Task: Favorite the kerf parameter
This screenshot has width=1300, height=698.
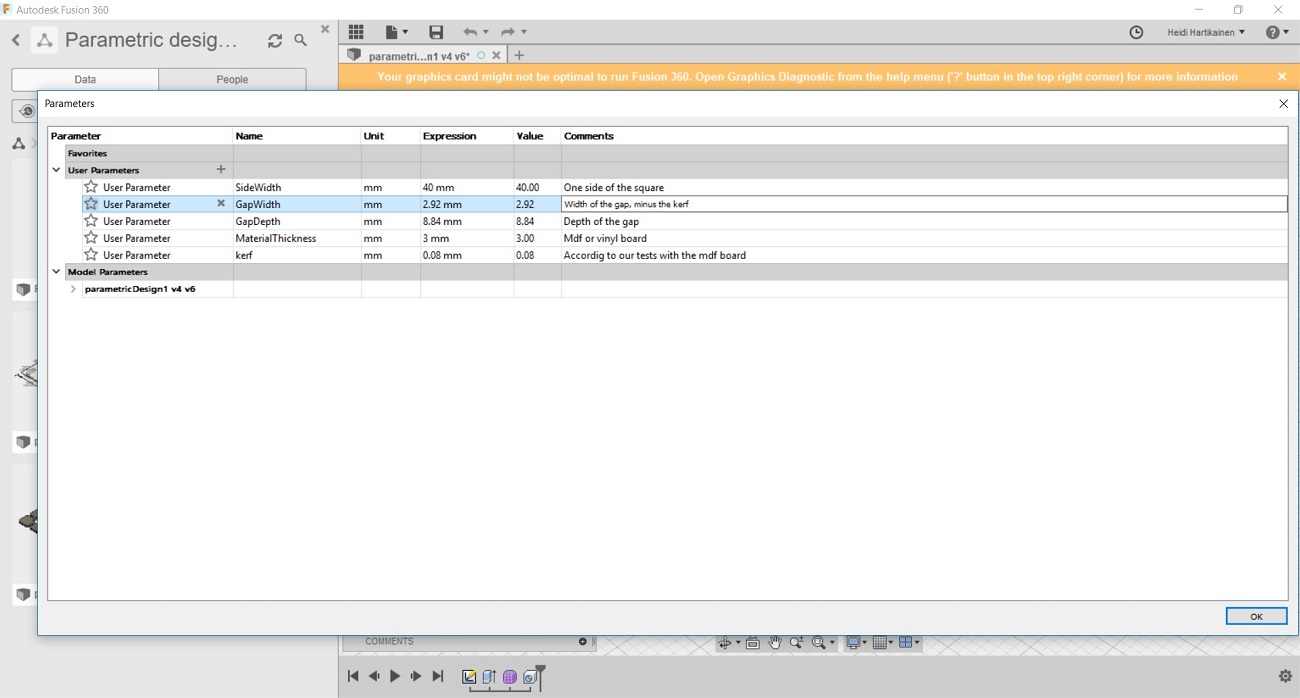Action: point(91,255)
